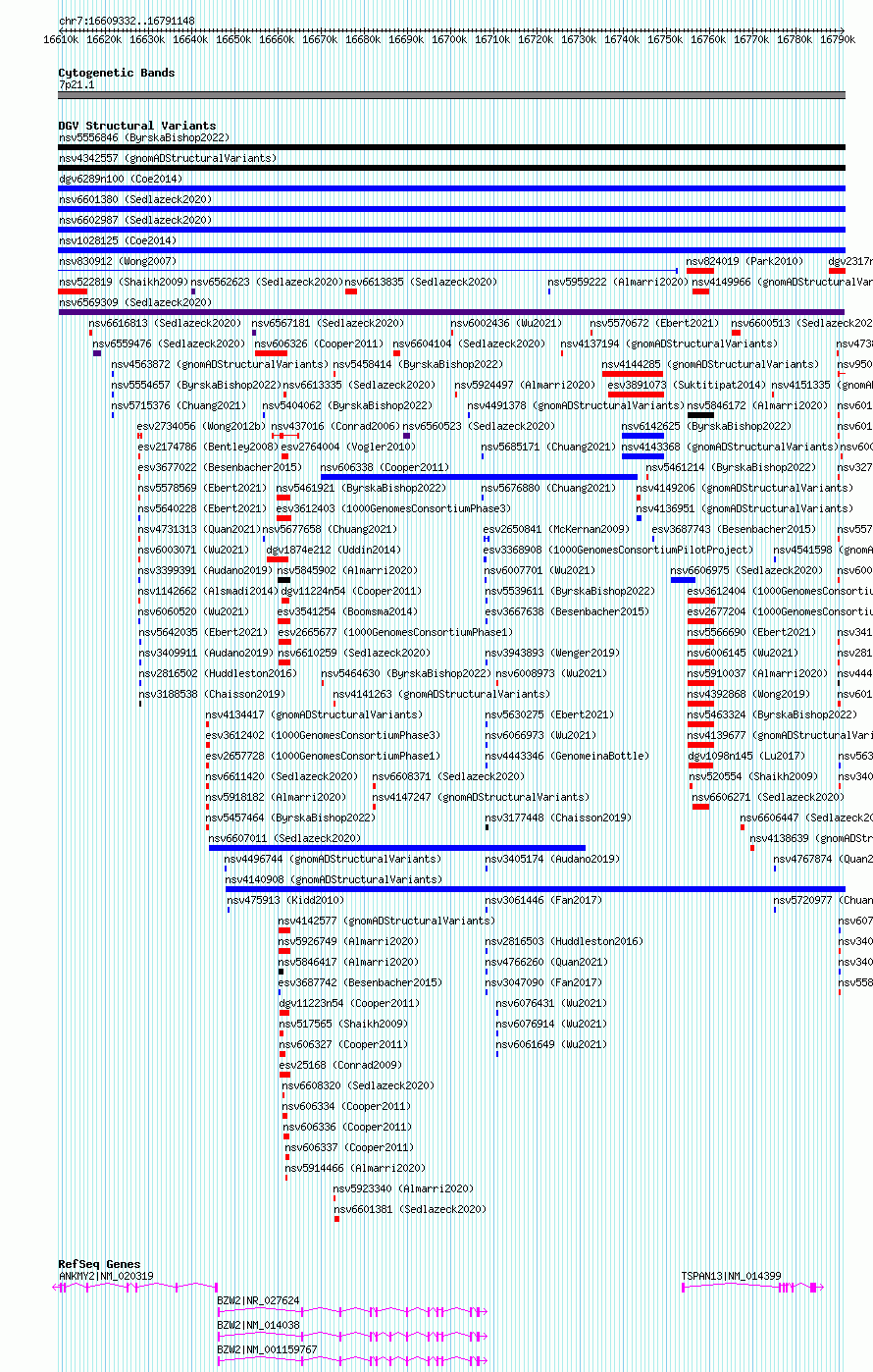Click the RefSeq Genes track title
This screenshot has width=873, height=1372.
(x=99, y=1265)
